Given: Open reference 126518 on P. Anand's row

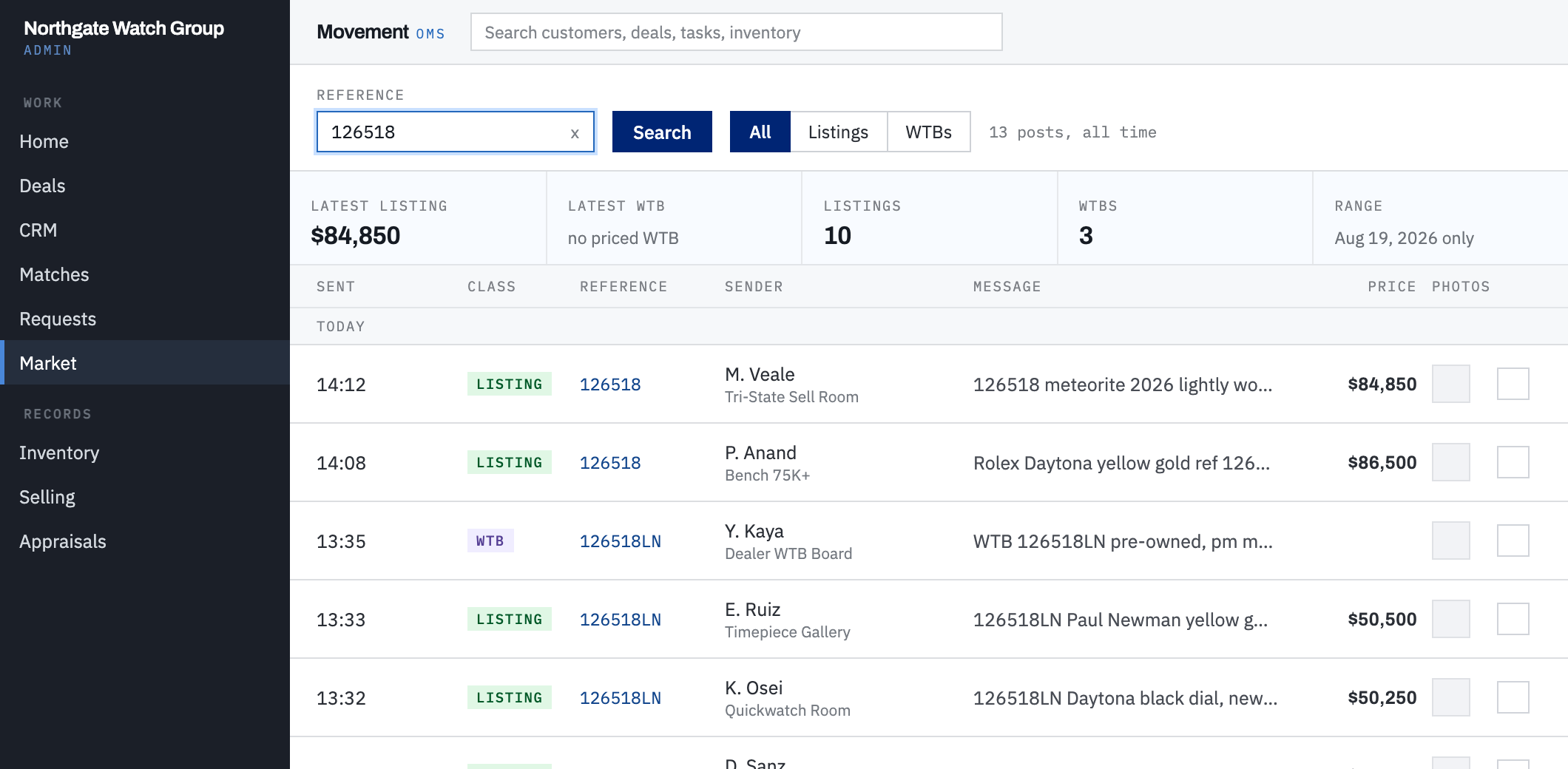Looking at the screenshot, I should (x=610, y=463).
